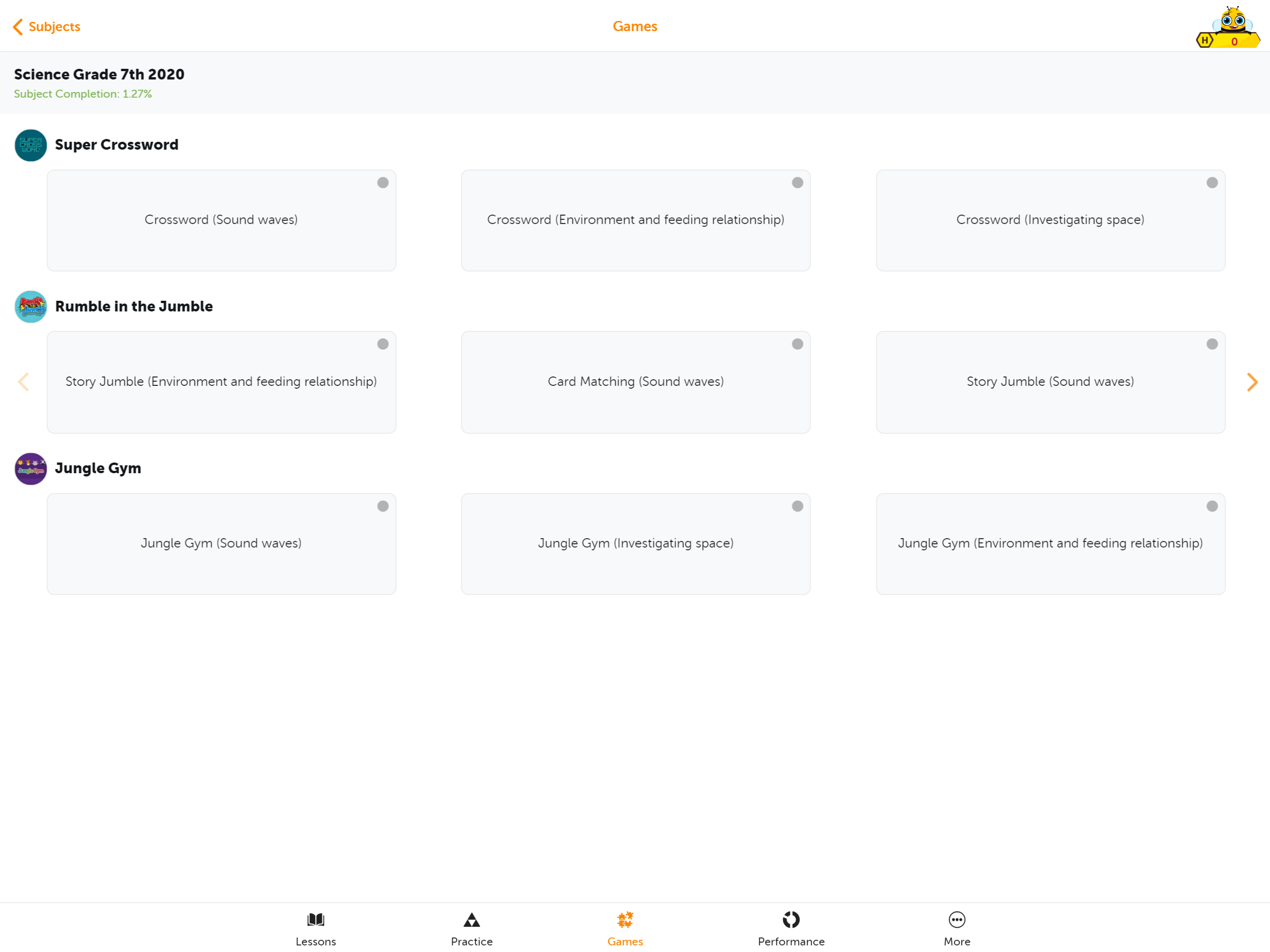Click status dot on Crossword (Investigating space)

click(1212, 183)
